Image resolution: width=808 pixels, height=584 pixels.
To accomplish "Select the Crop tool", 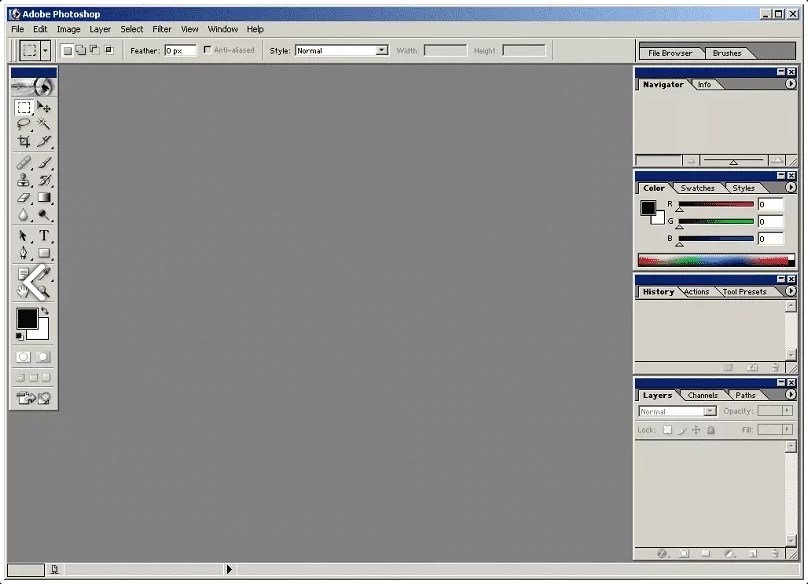I will click(x=24, y=141).
